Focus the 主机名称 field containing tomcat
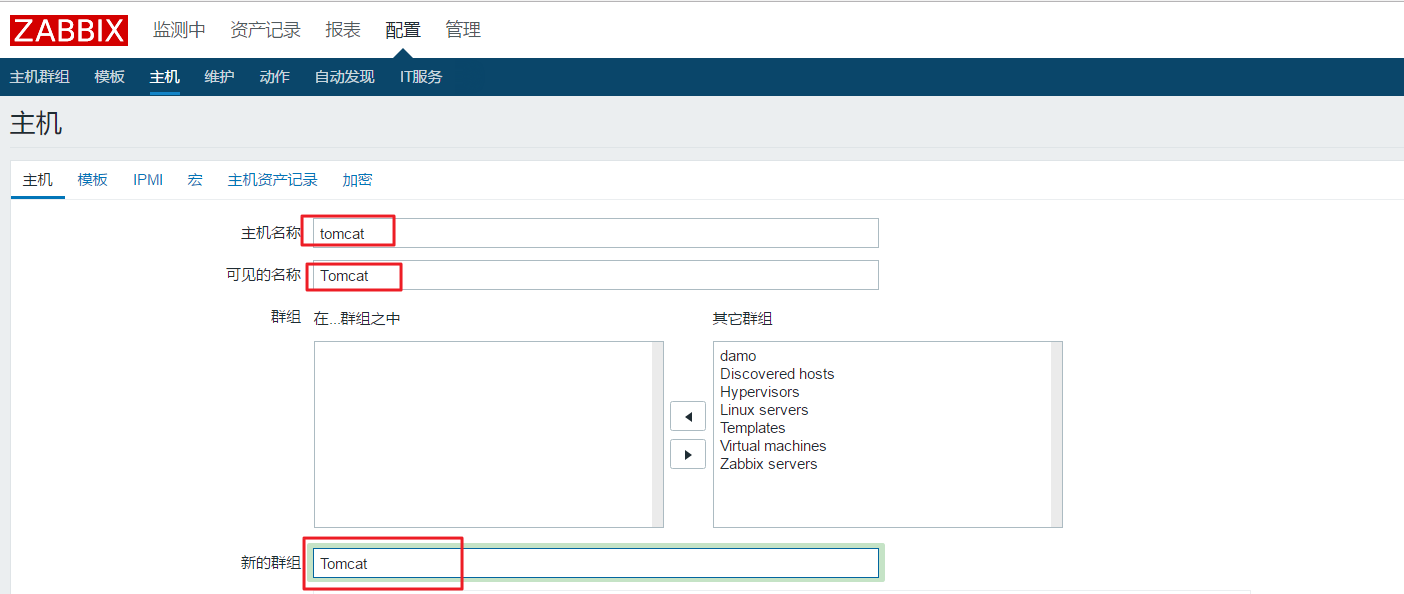 tap(596, 233)
